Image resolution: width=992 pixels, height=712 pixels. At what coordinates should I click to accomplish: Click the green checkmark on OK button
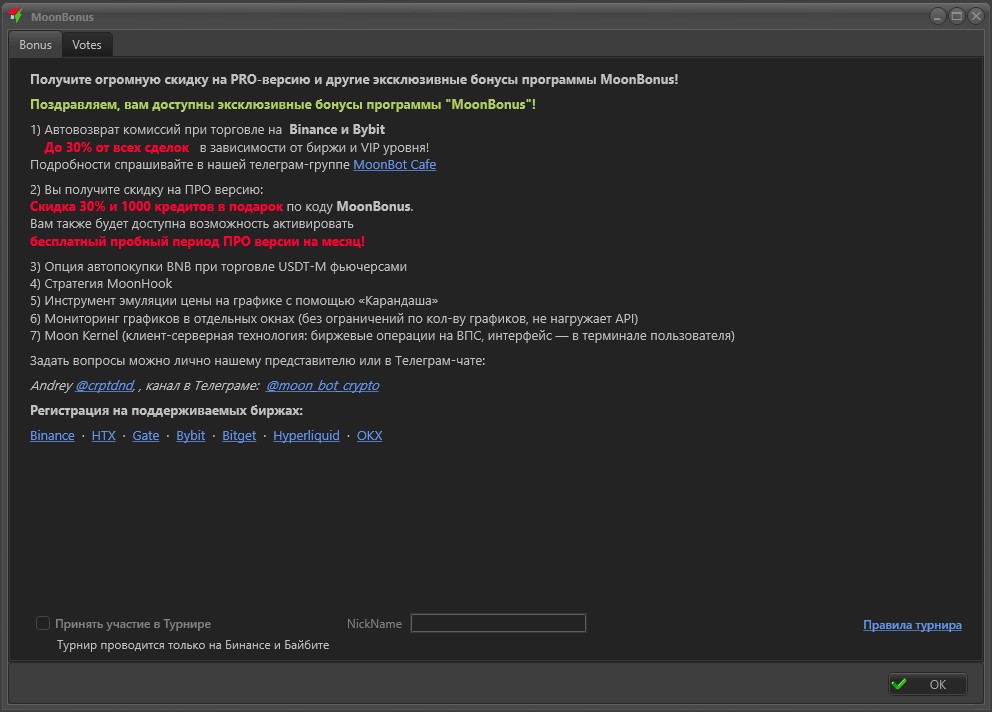point(899,684)
